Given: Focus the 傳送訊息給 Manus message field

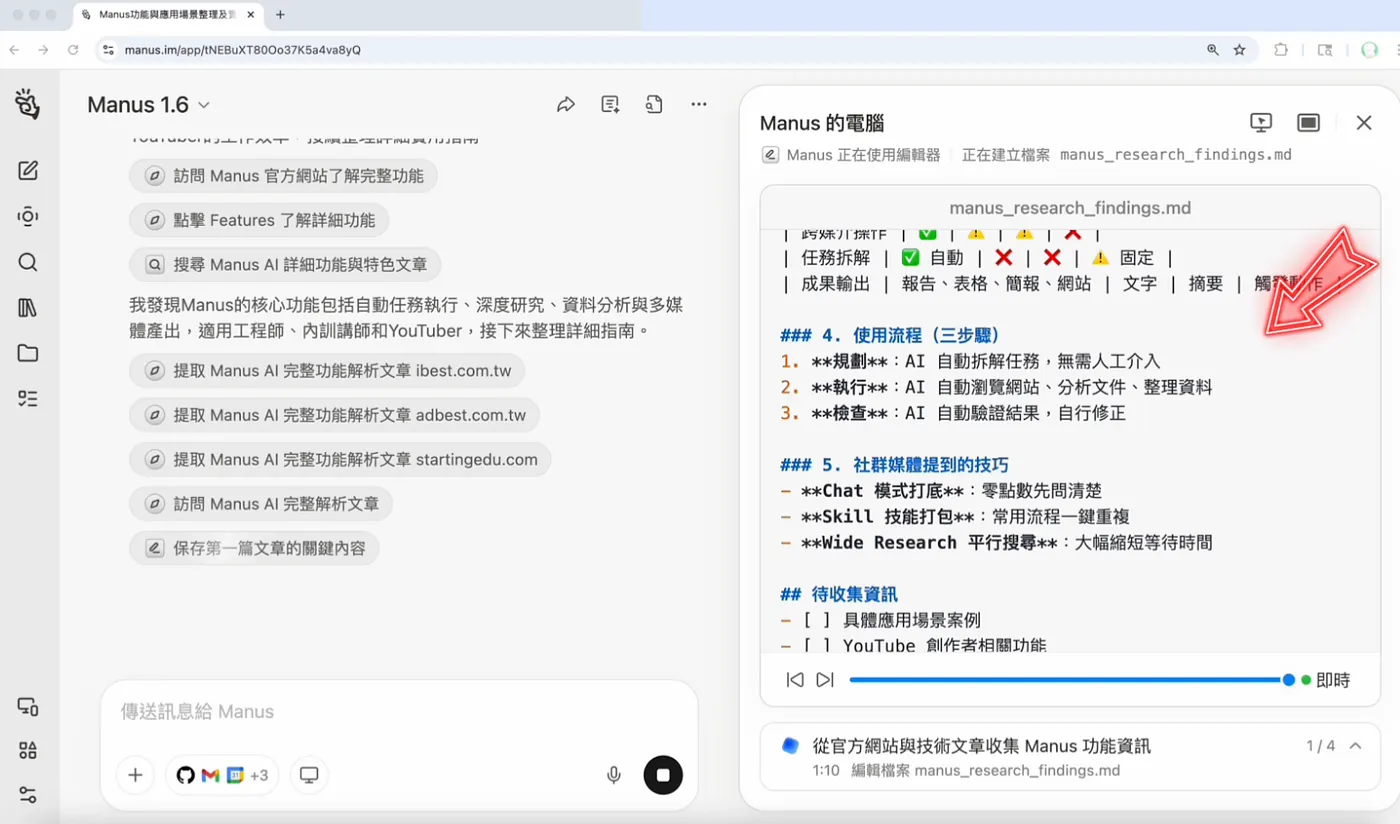Looking at the screenshot, I should tap(398, 712).
